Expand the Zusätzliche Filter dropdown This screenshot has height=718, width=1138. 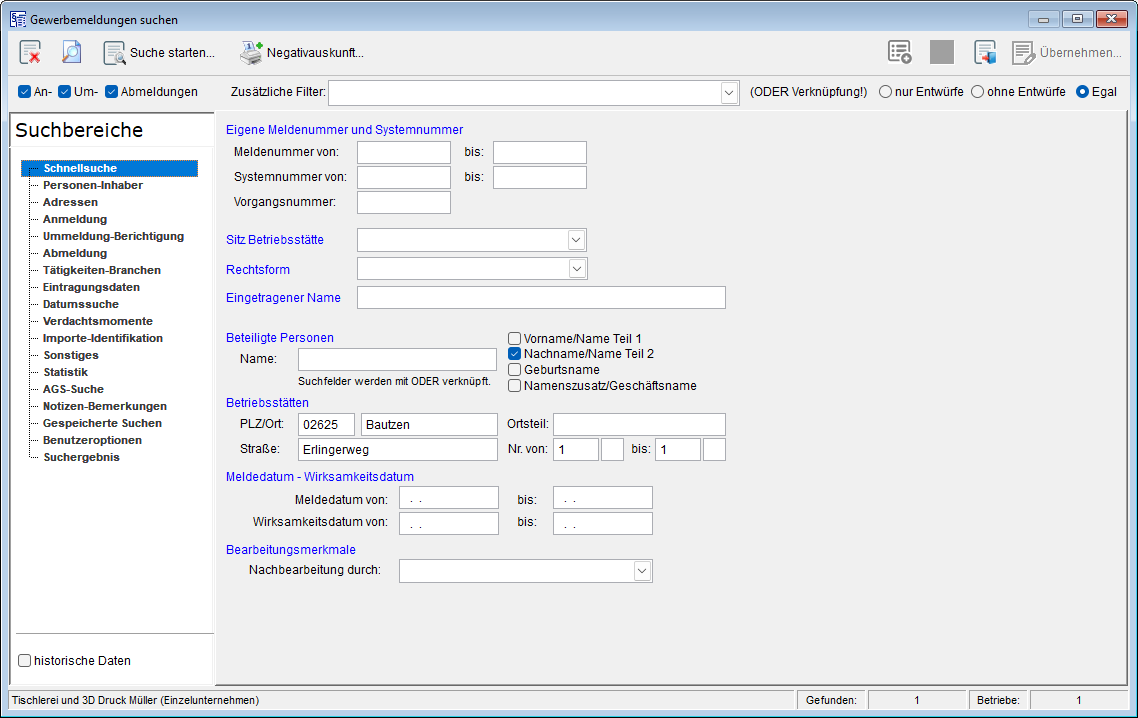pyautogui.click(x=729, y=93)
